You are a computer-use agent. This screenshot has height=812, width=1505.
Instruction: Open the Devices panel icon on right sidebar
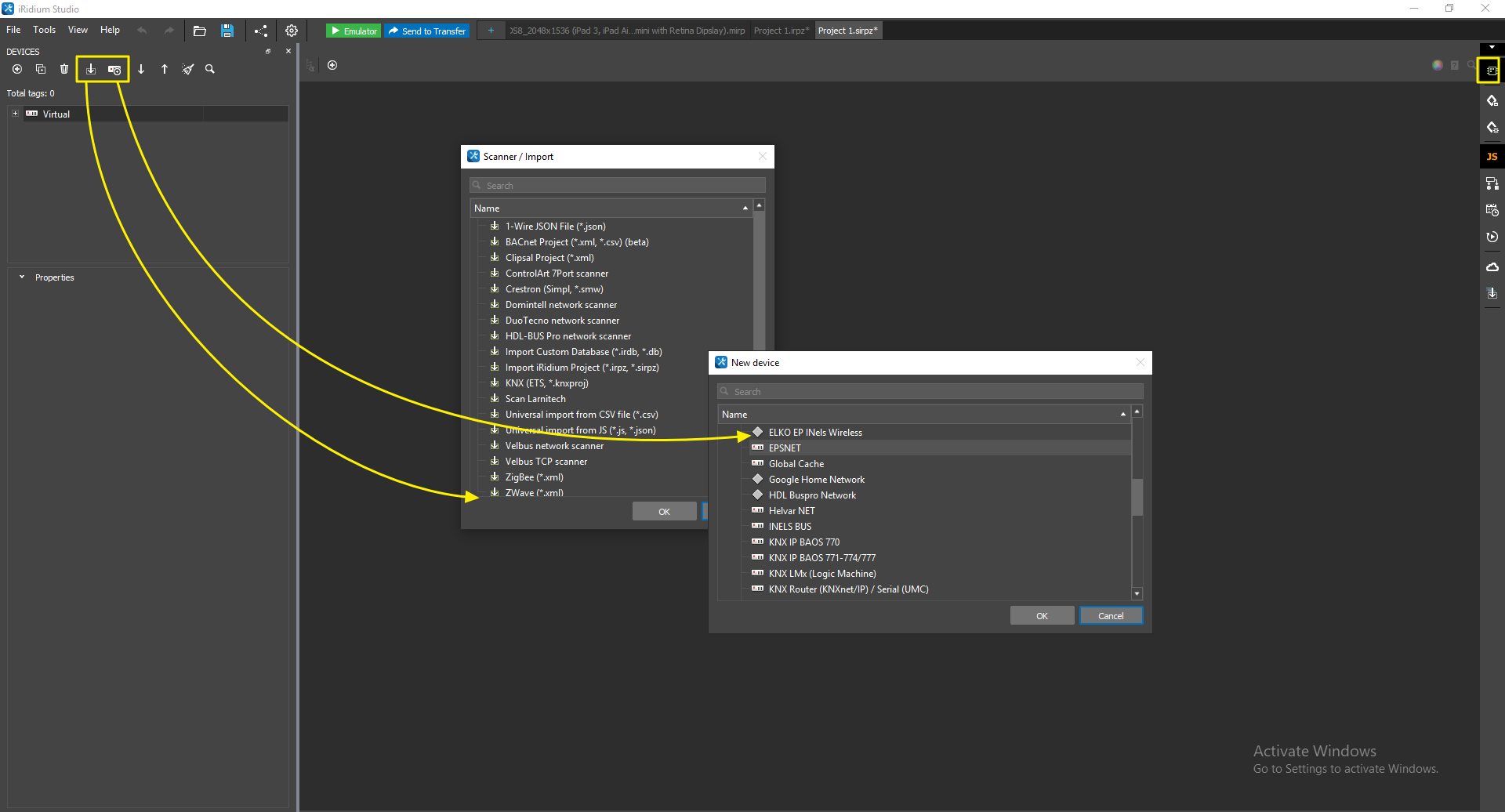tap(1491, 71)
